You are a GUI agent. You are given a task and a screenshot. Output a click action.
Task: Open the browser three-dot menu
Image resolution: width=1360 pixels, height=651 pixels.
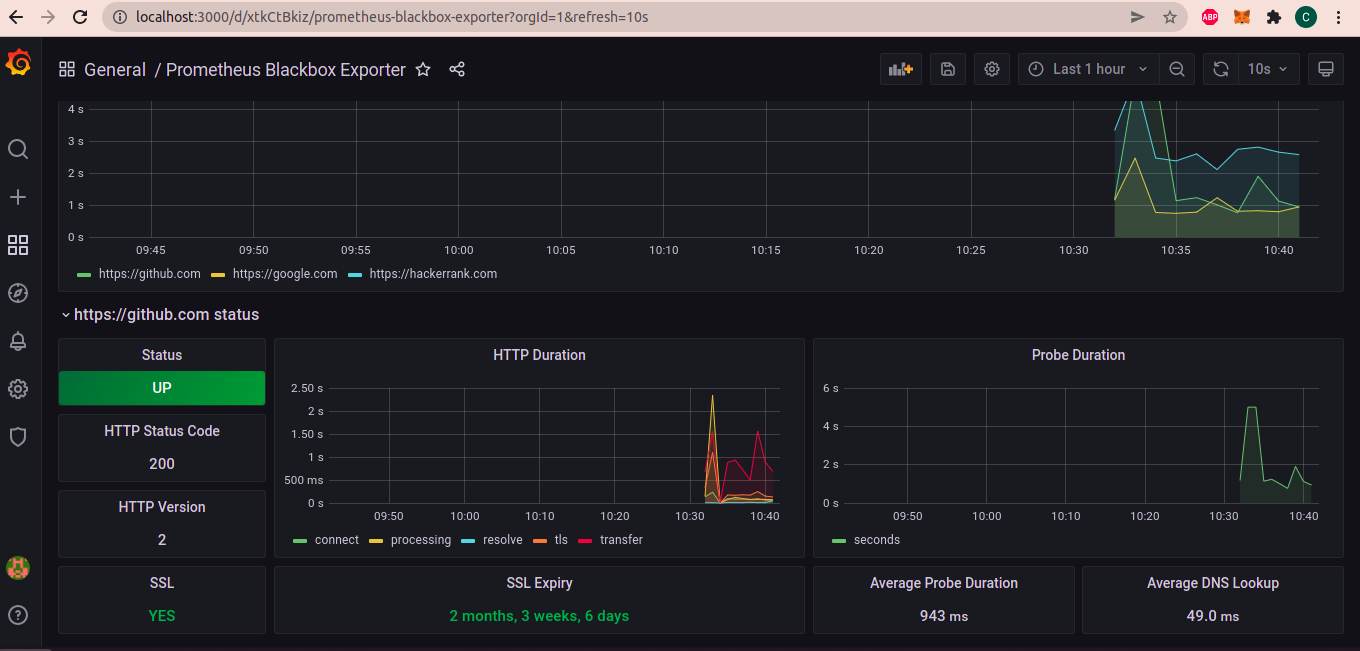[x=1340, y=17]
